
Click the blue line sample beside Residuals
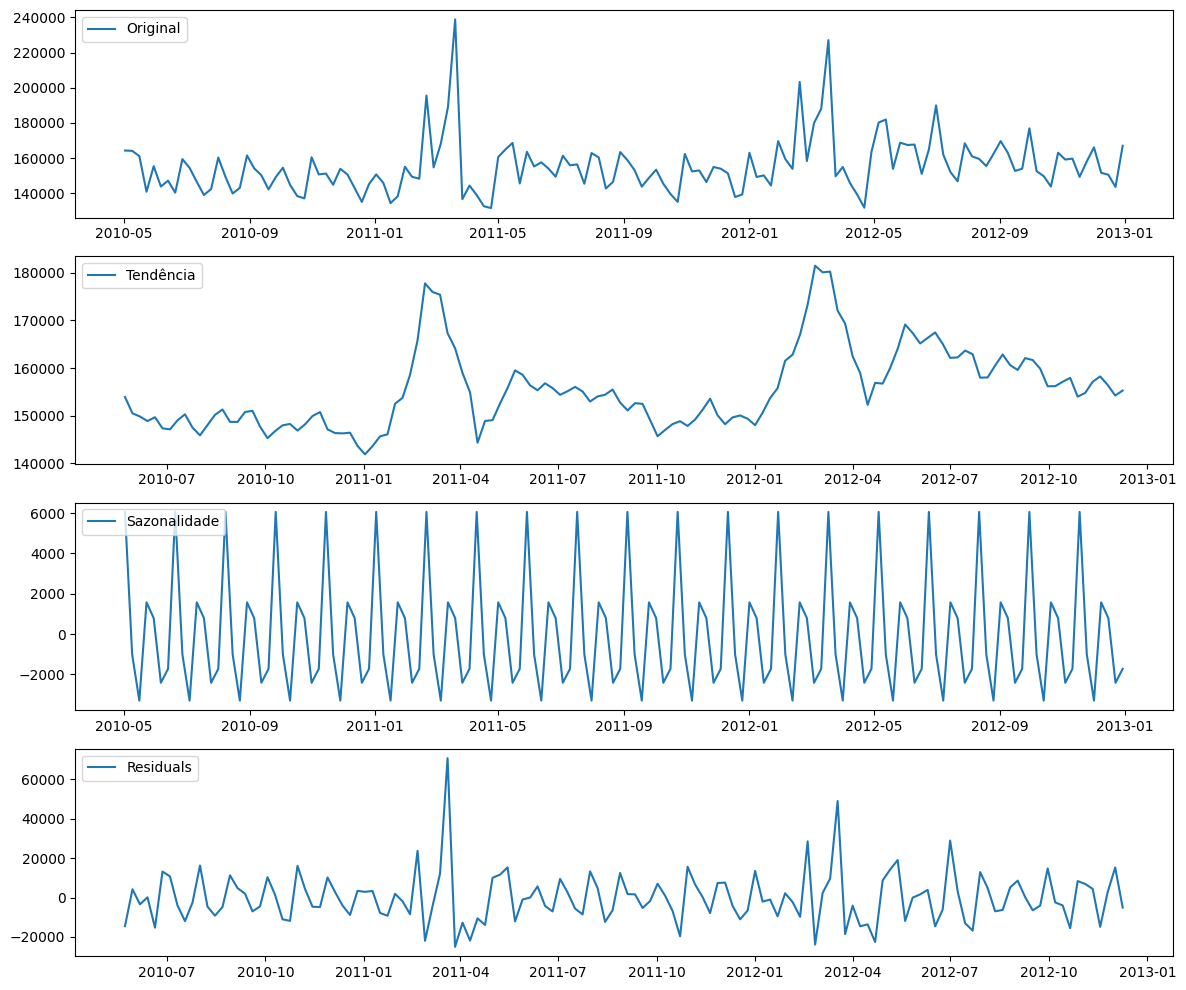102,767
